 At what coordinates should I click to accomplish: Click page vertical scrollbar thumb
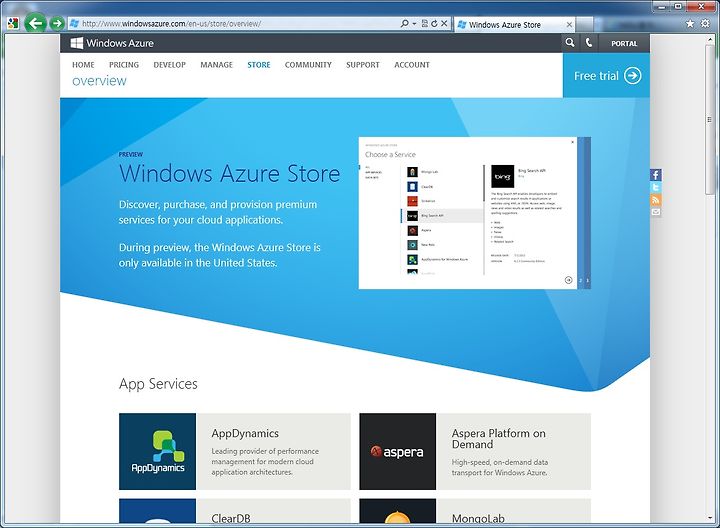tap(710, 119)
